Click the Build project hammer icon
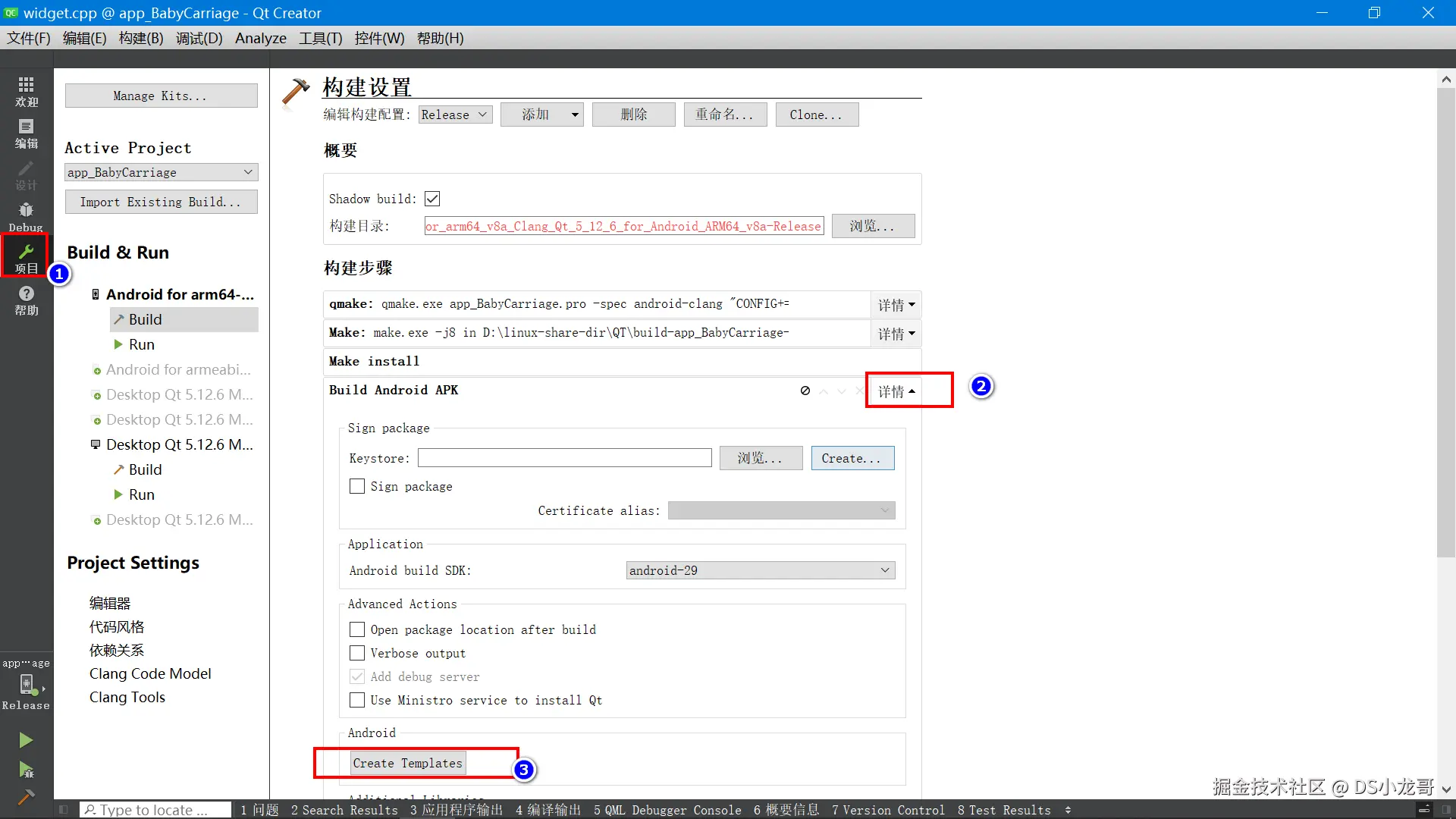 pyautogui.click(x=26, y=796)
